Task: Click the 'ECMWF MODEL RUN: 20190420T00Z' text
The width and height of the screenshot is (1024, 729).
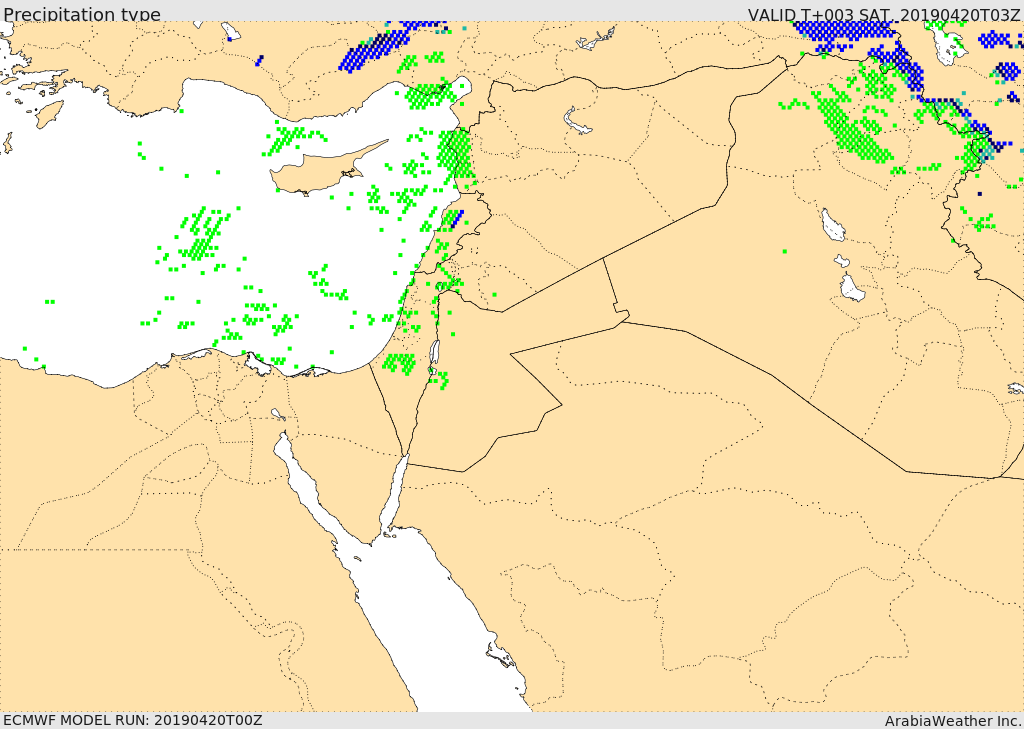Action: [133, 720]
